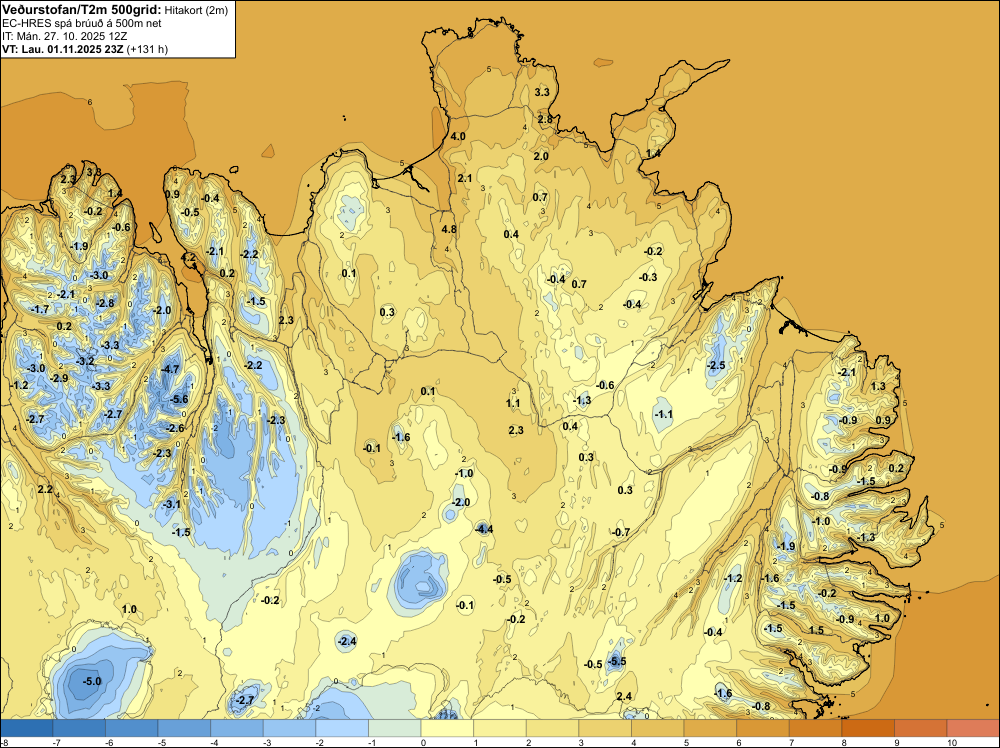Click the temperature value -5.5
This screenshot has width=1000, height=748.
[617, 661]
